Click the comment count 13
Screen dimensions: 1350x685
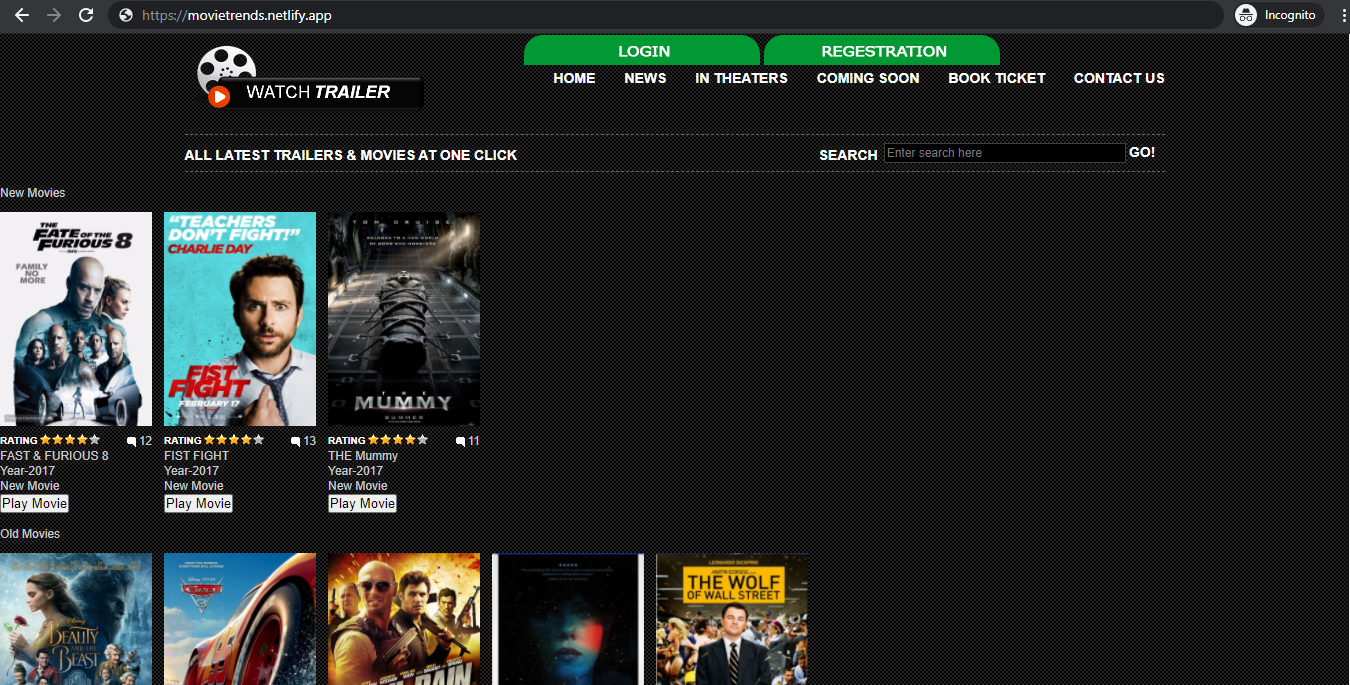coord(310,441)
